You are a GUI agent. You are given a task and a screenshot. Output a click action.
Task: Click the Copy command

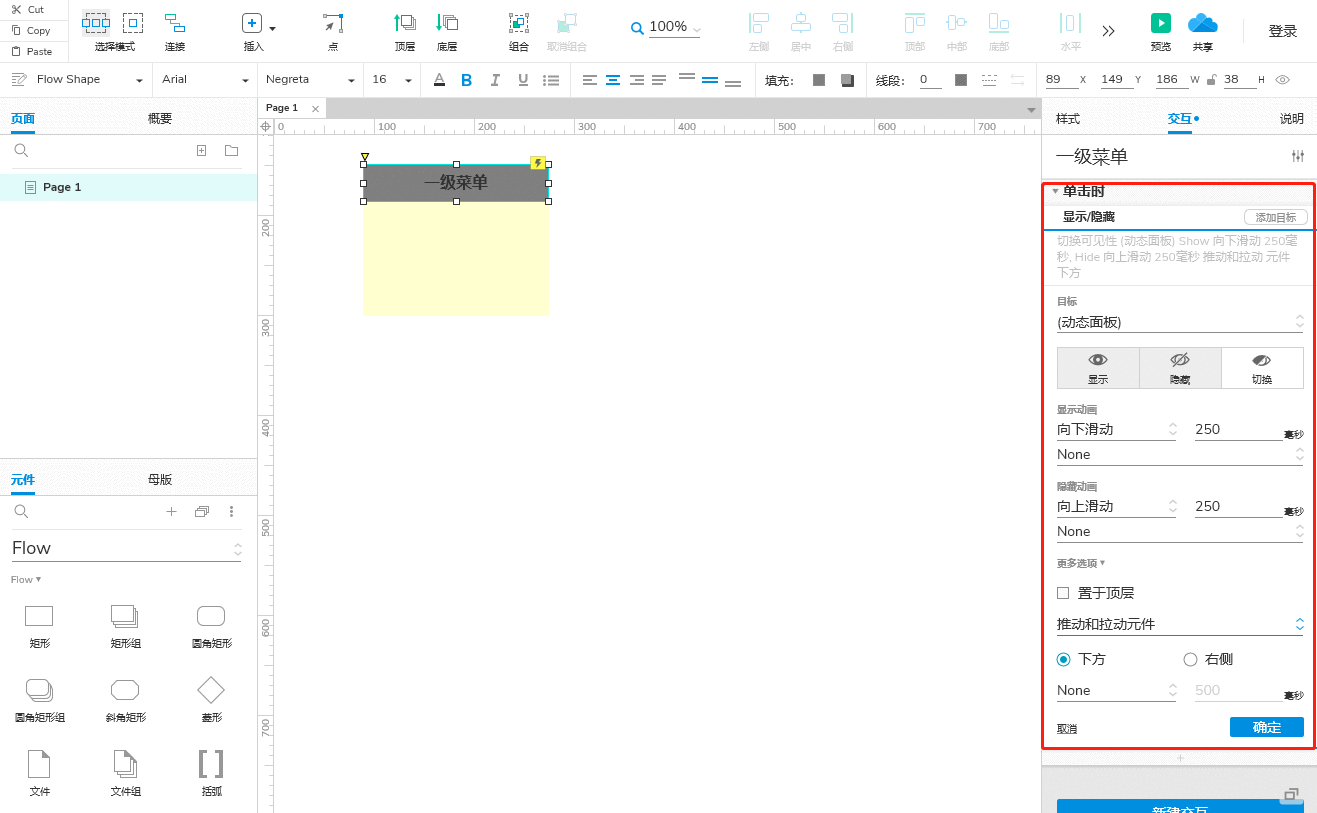pyautogui.click(x=30, y=30)
